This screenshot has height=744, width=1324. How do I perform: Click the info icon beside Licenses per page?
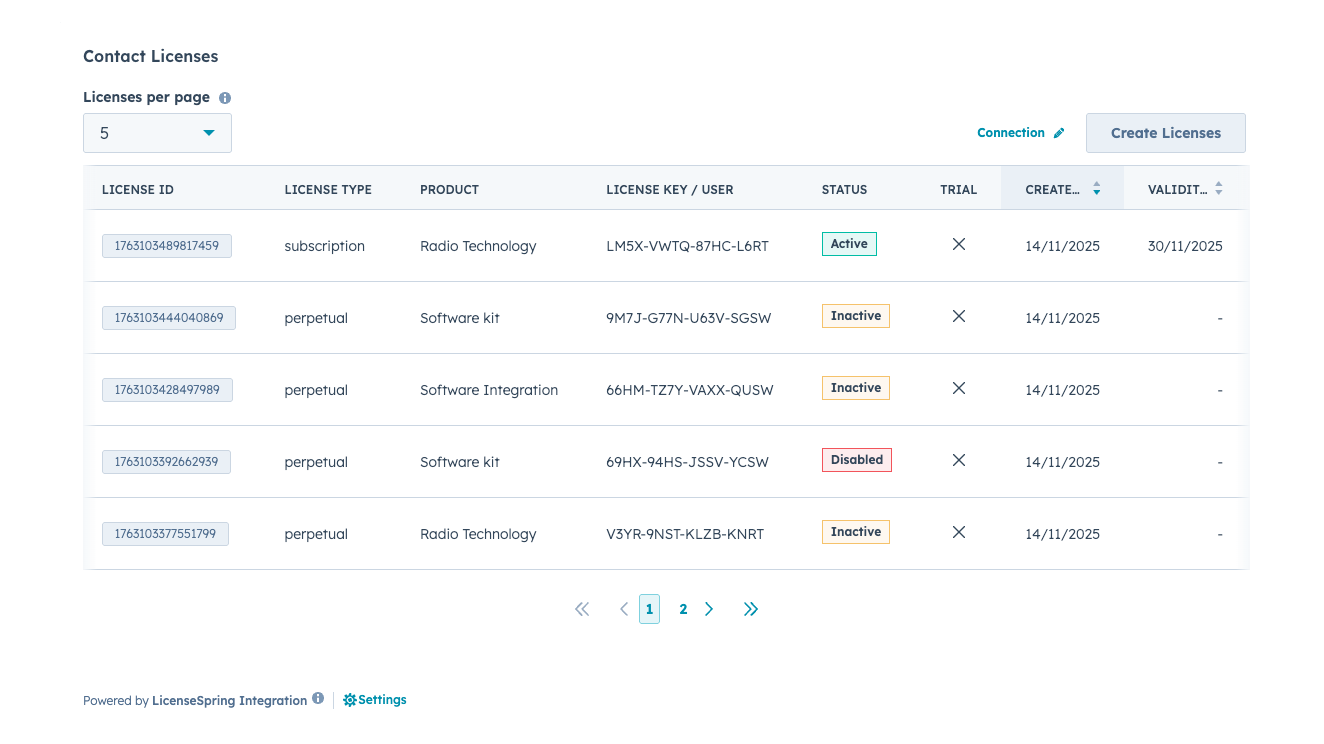pyautogui.click(x=225, y=98)
